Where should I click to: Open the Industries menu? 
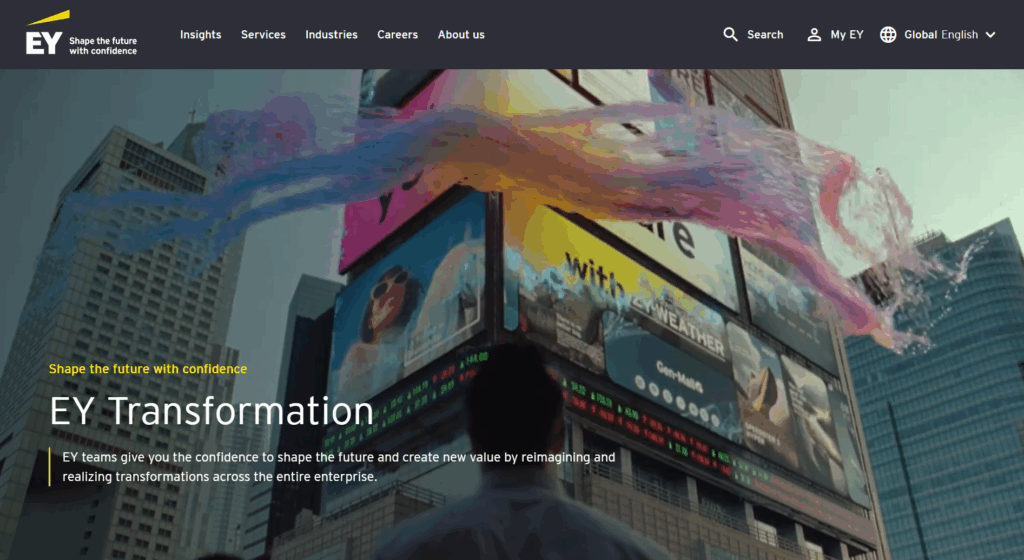point(331,35)
